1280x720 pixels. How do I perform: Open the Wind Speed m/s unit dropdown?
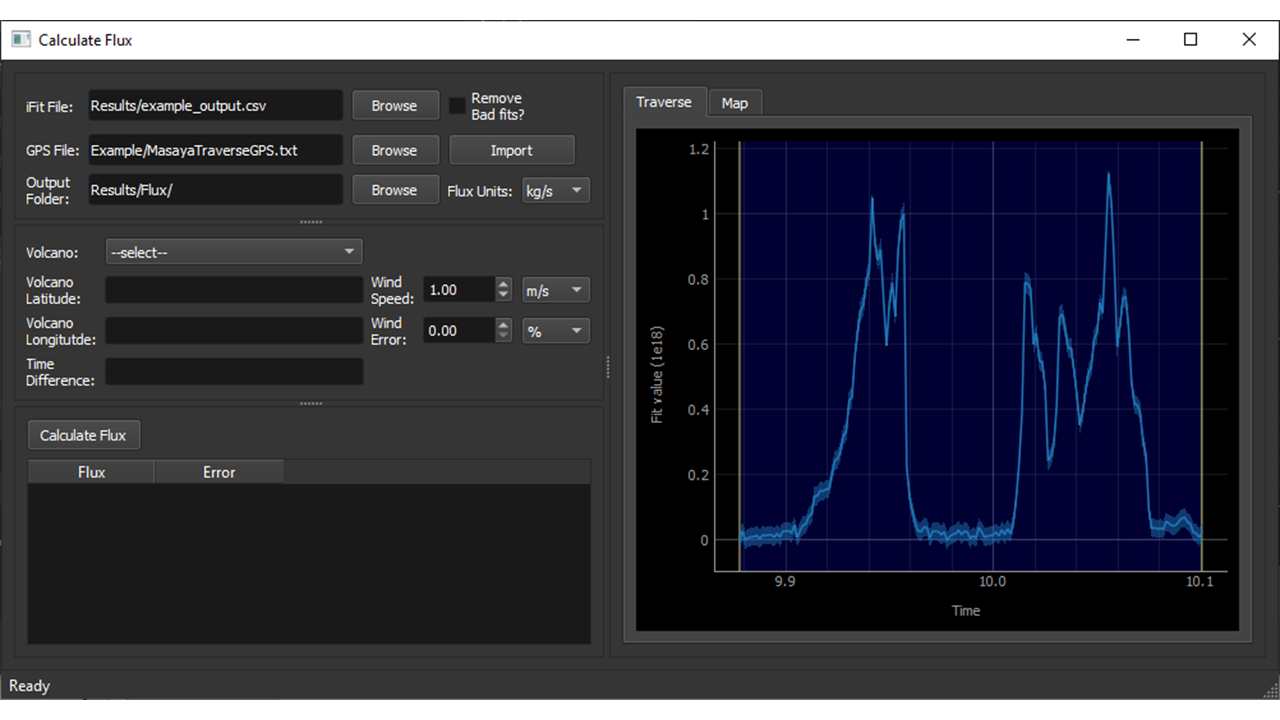(556, 290)
